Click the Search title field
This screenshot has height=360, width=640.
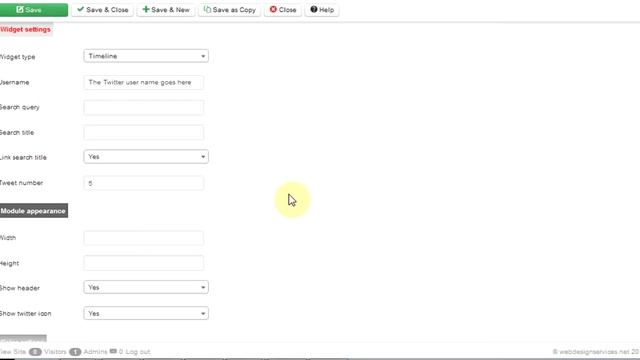144,133
